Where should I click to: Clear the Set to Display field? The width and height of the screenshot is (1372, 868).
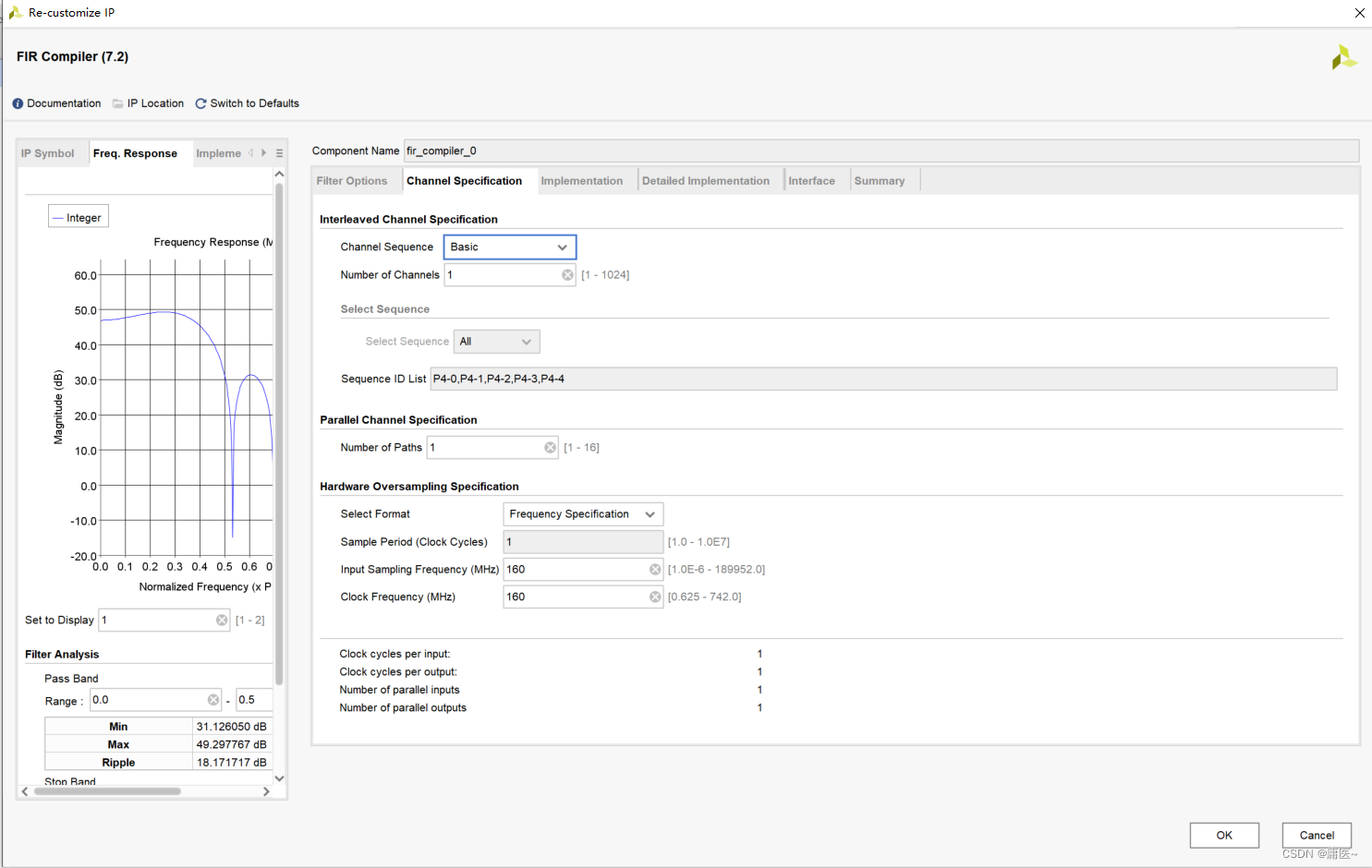pos(222,621)
